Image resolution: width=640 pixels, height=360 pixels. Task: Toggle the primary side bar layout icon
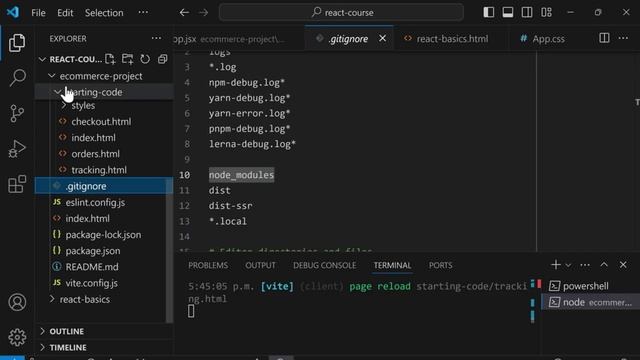[489, 12]
